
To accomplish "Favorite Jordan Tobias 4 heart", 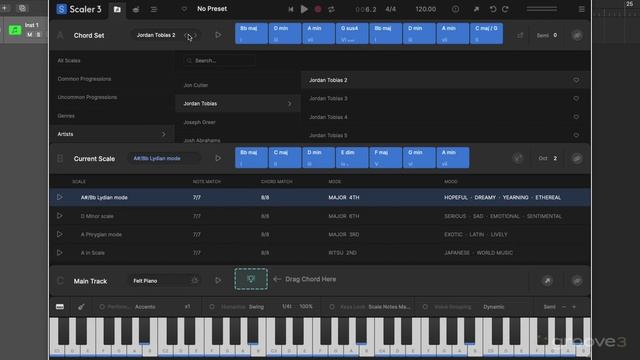I will [x=576, y=117].
